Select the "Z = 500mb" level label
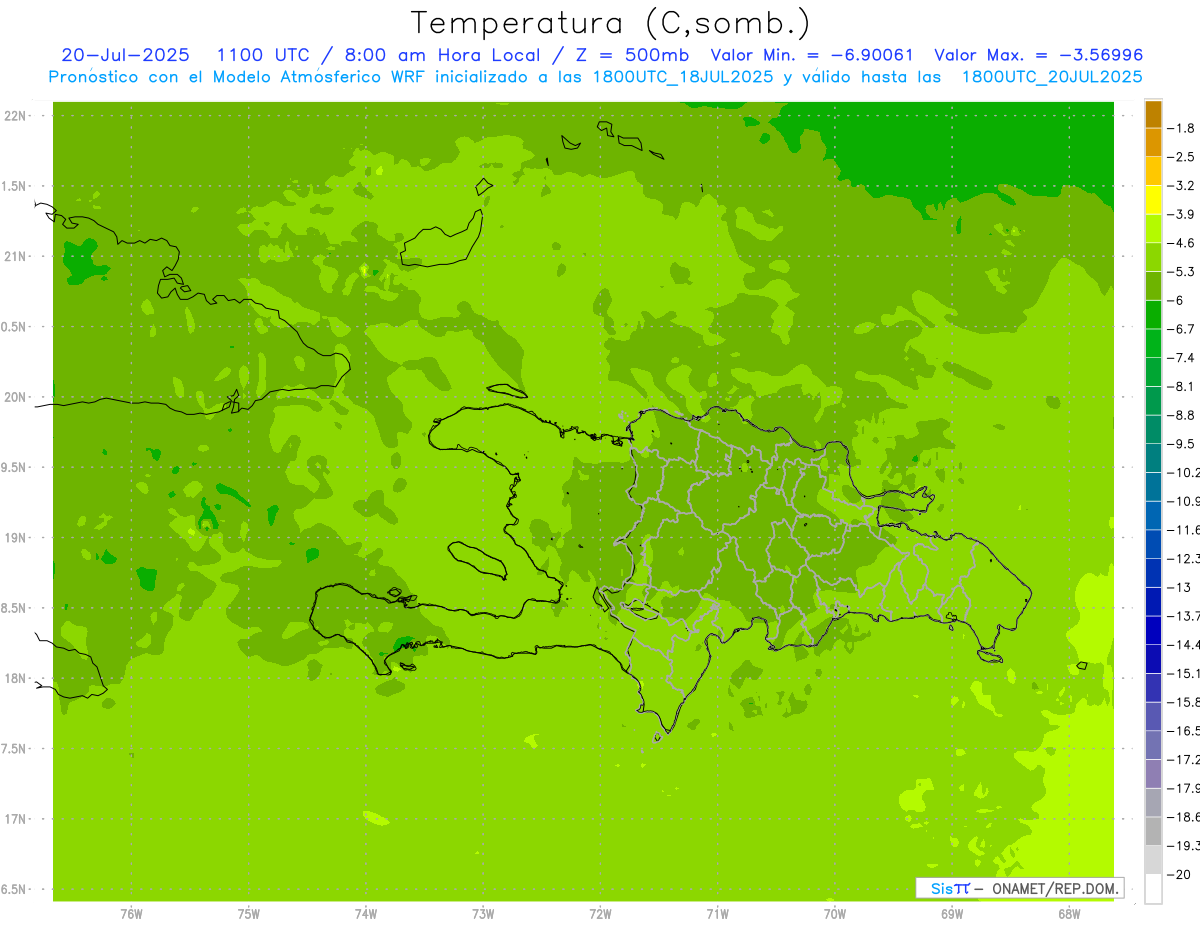1200x927 pixels. (x=632, y=55)
